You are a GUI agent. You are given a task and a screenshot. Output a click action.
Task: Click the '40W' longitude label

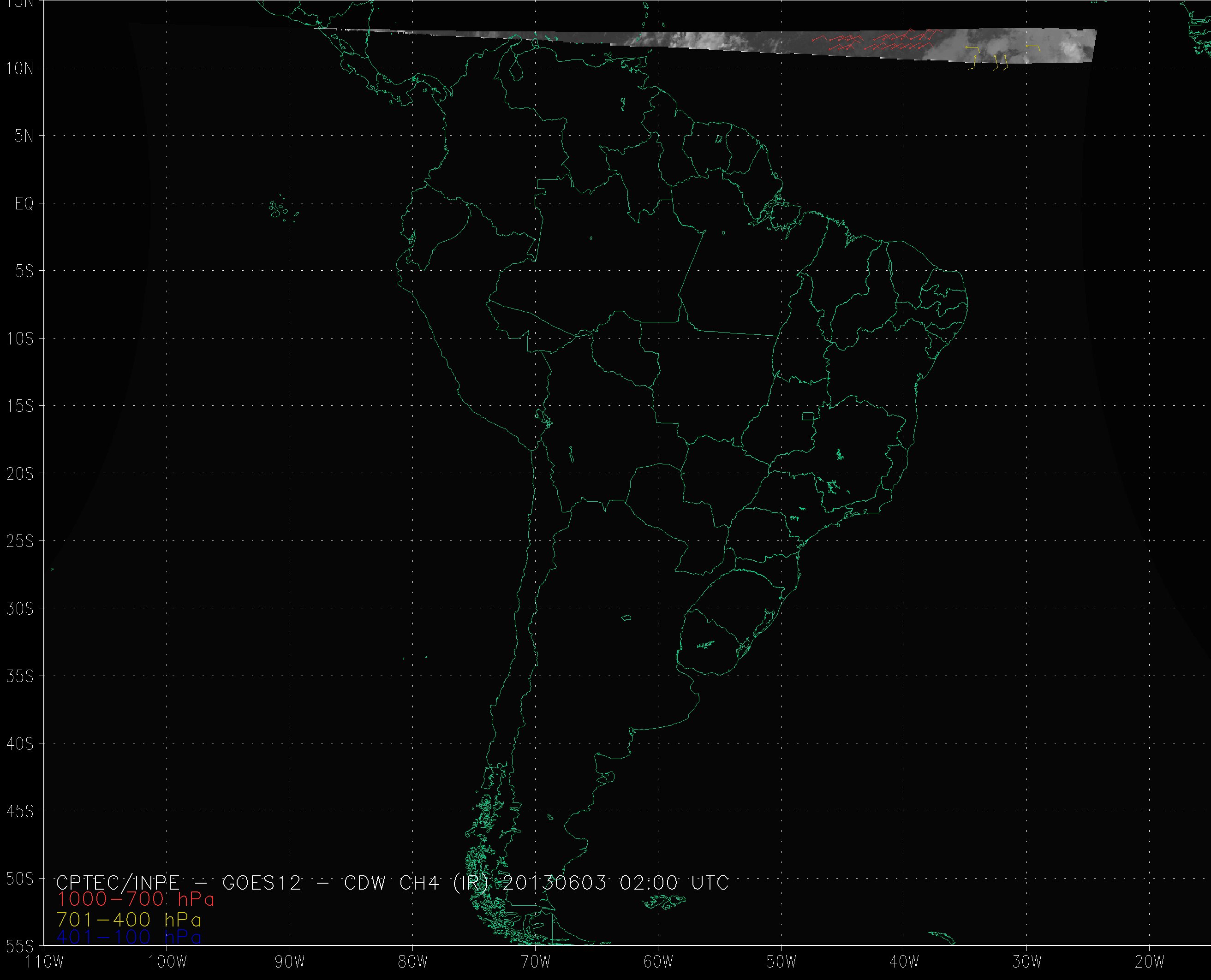click(x=904, y=962)
